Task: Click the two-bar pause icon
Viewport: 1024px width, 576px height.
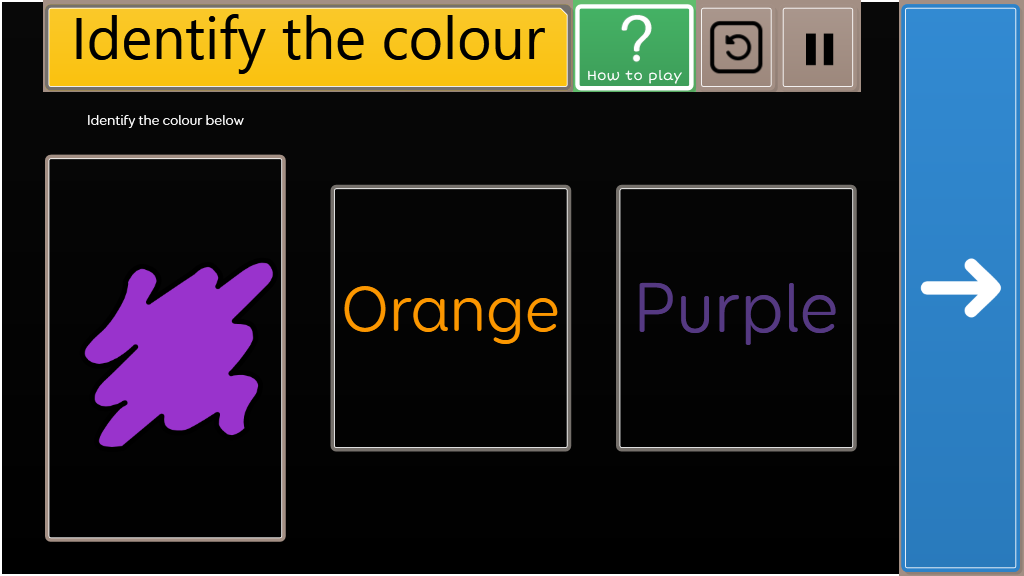Action: (x=819, y=49)
